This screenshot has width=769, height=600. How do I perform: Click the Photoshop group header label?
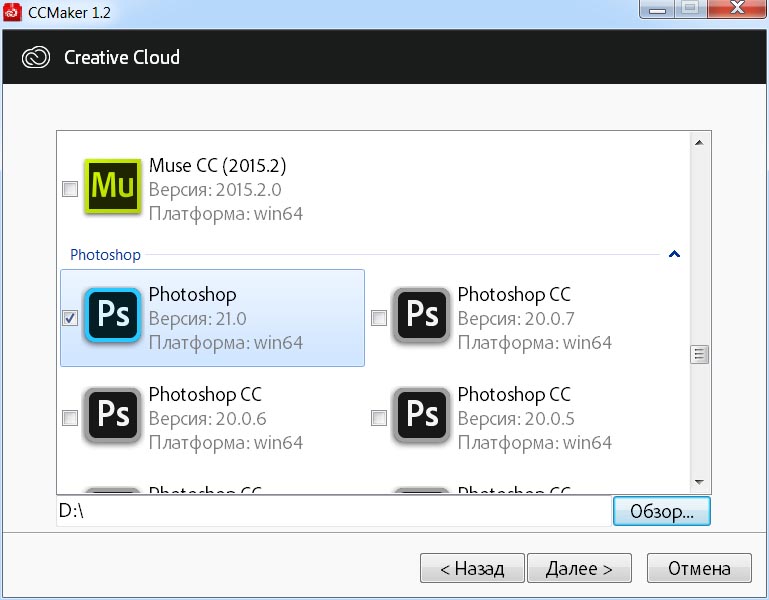tap(105, 255)
